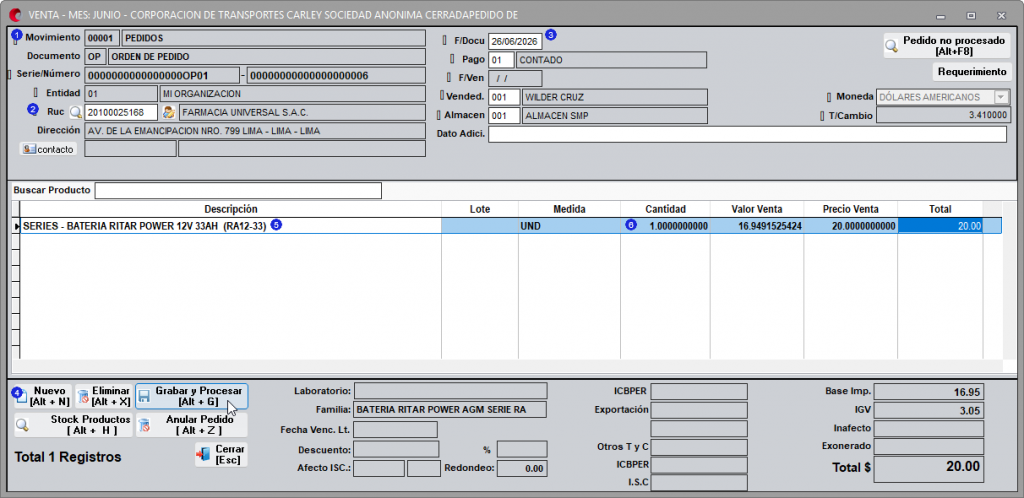This screenshot has width=1024, height=498.
Task: Click the F/Docu date field
Action: [x=515, y=40]
